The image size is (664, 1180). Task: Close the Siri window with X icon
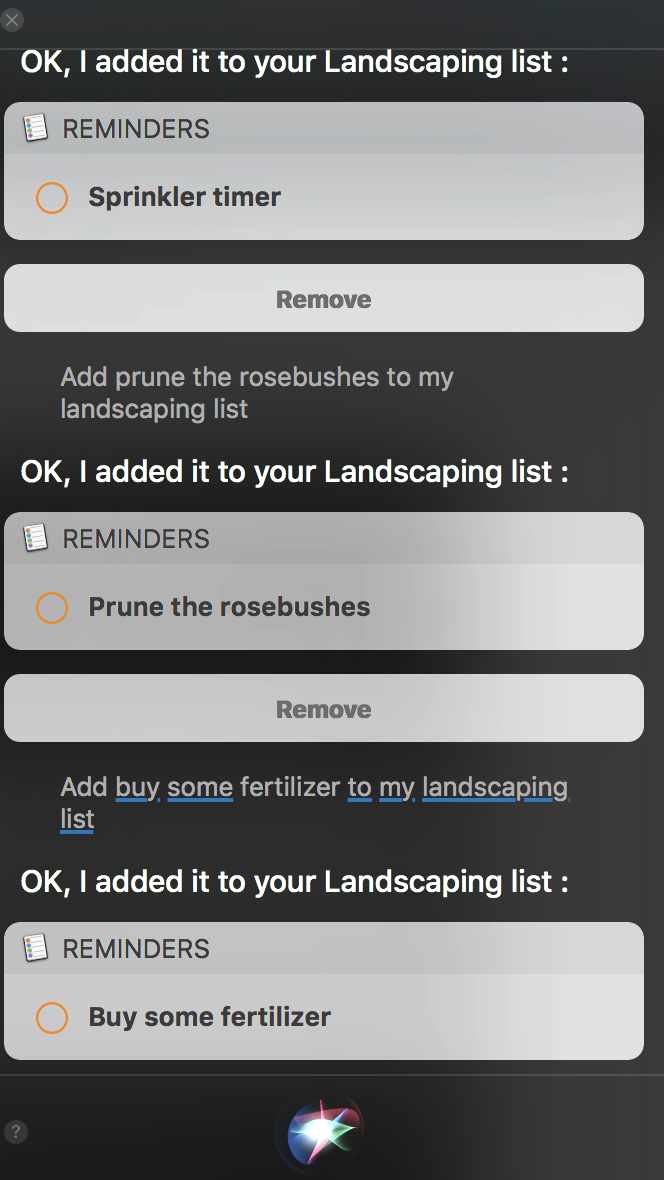click(x=12, y=20)
